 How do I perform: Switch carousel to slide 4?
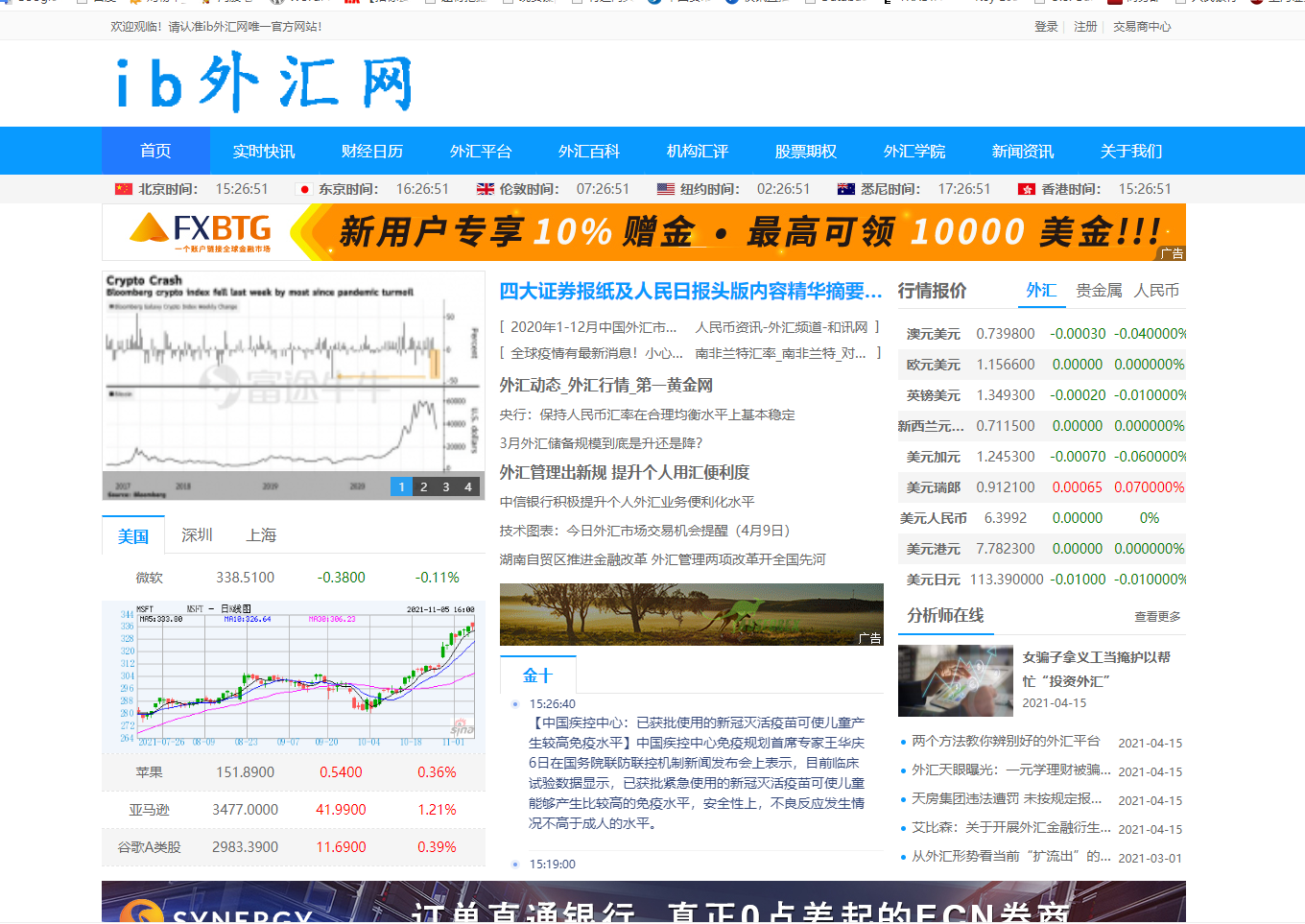tap(468, 486)
